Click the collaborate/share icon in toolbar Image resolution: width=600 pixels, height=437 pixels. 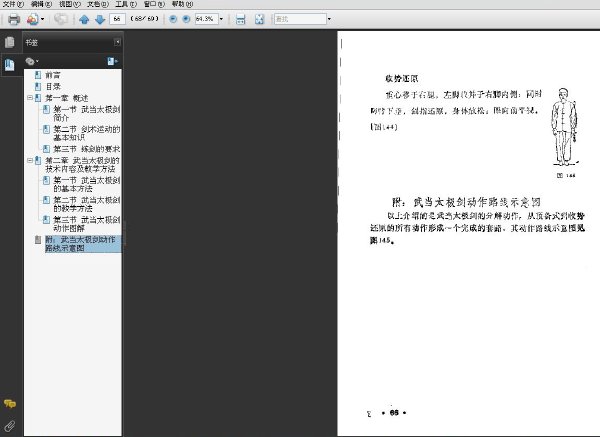(x=33, y=19)
